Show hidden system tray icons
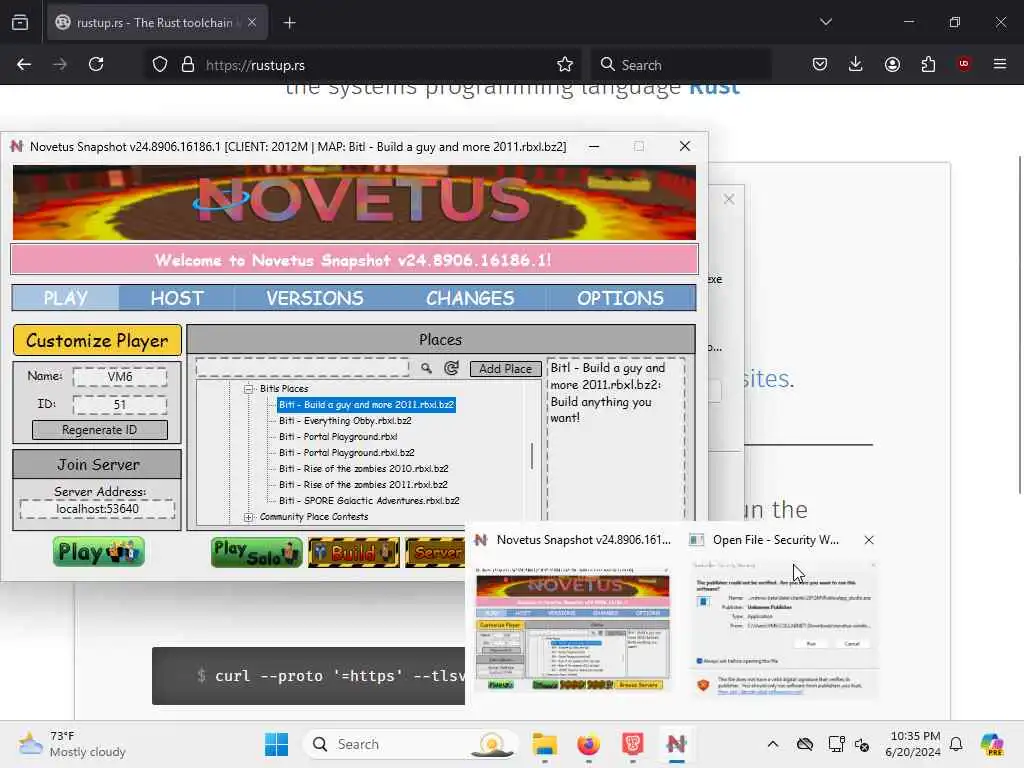Screen dimensions: 1024x768 pyautogui.click(x=773, y=744)
